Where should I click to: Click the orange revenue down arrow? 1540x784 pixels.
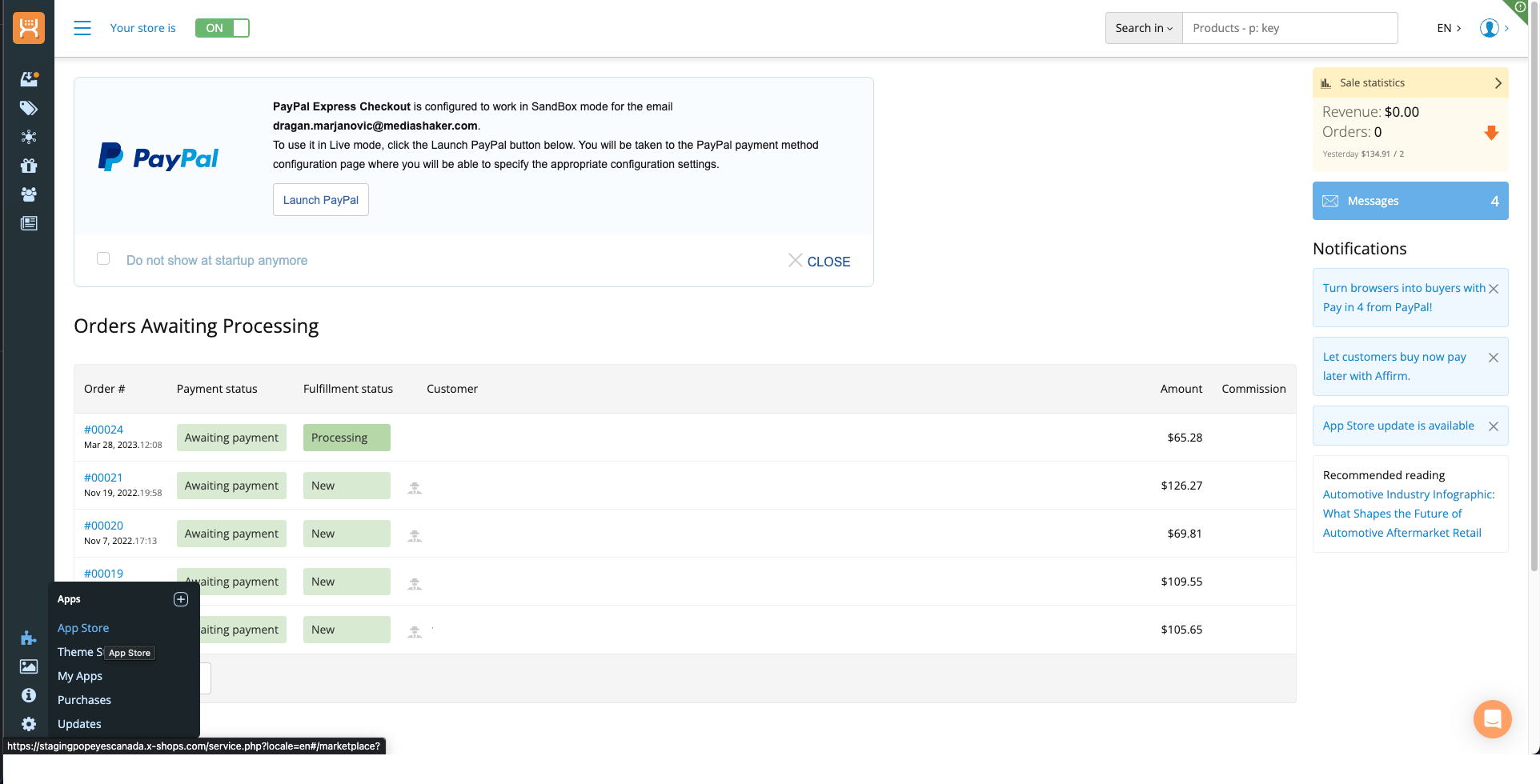click(1491, 133)
